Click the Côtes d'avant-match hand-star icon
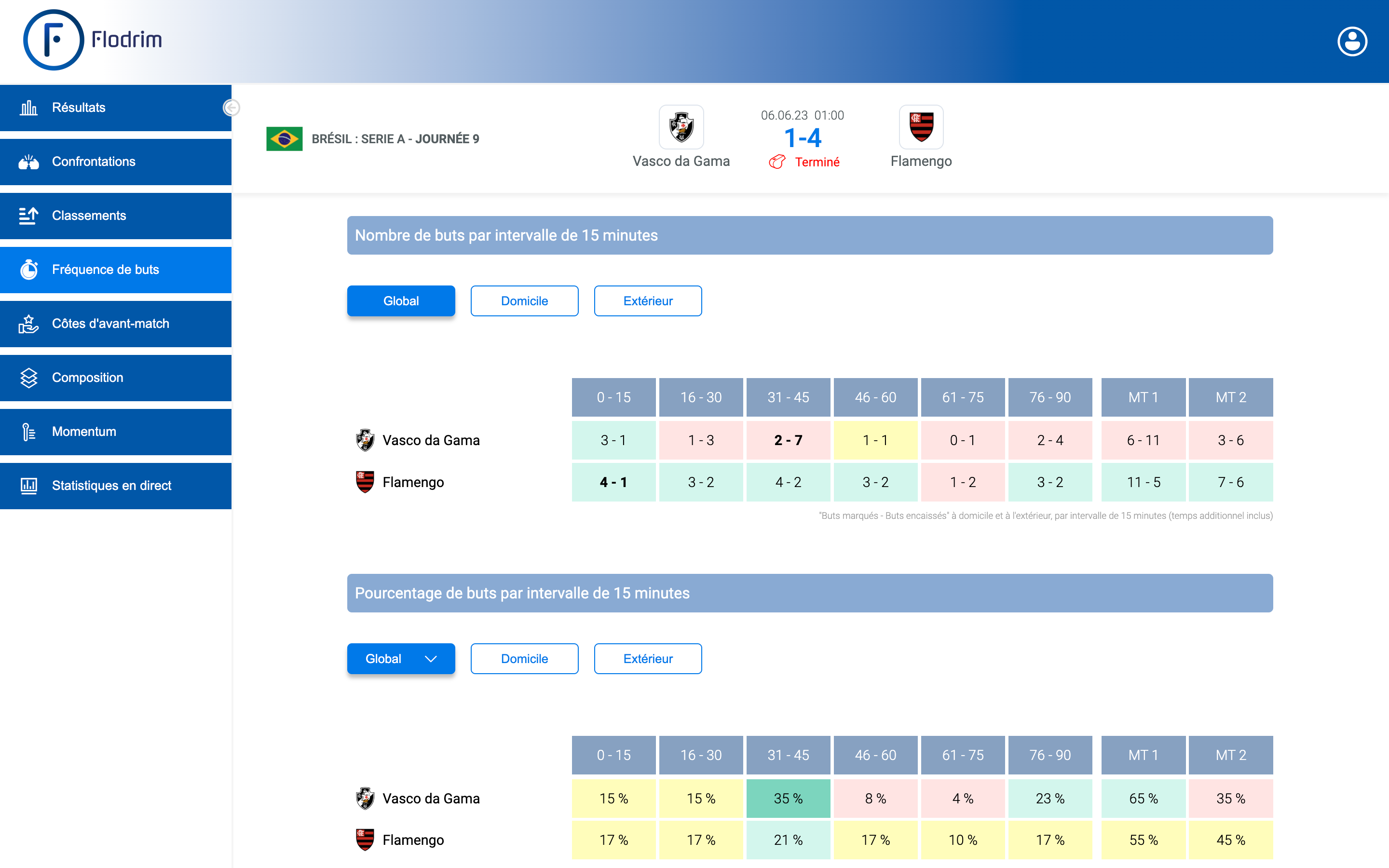Viewport: 1389px width, 868px height. point(28,323)
